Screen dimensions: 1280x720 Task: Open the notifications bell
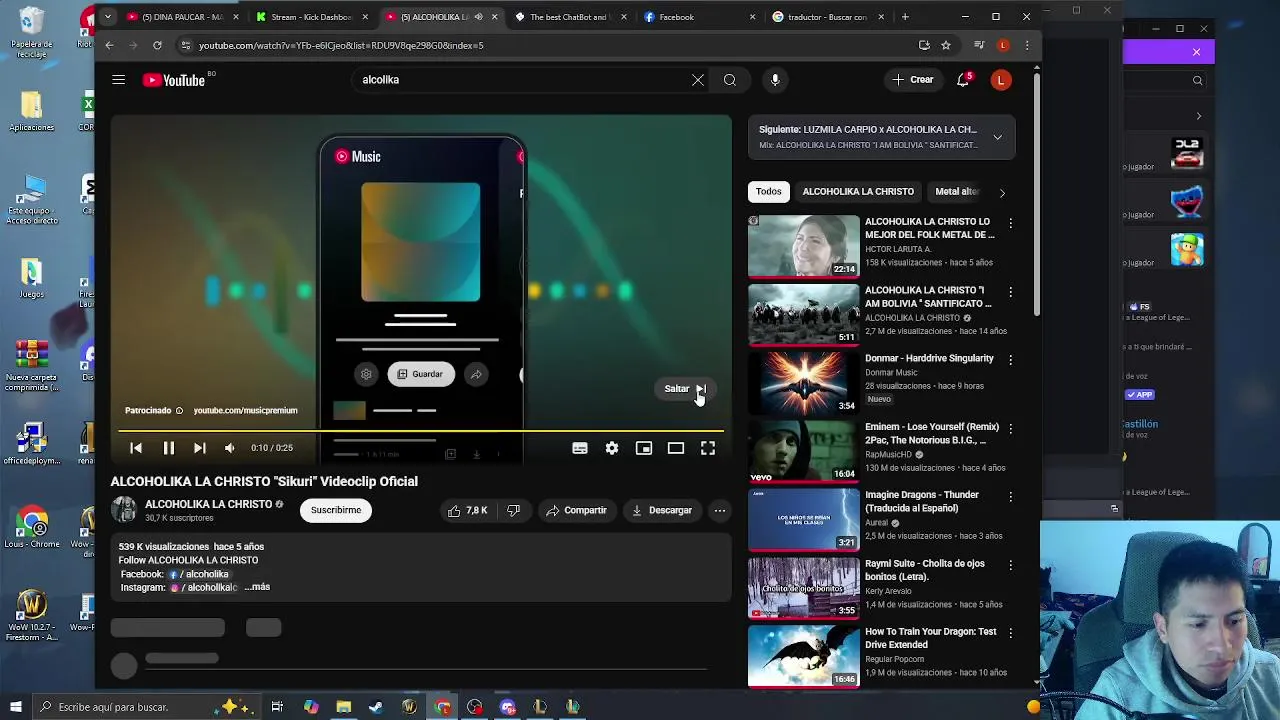(963, 80)
